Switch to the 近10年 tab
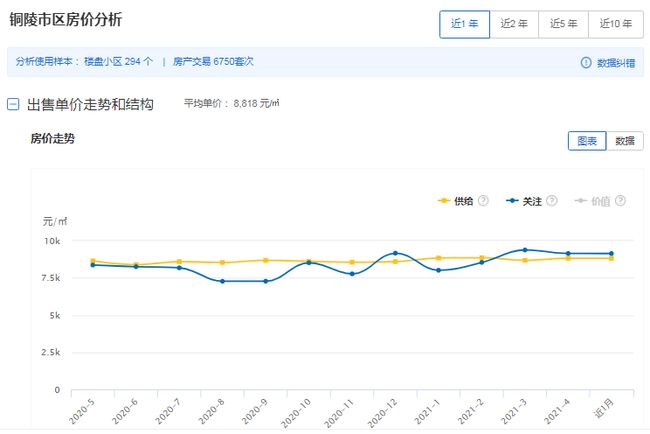 [616, 24]
